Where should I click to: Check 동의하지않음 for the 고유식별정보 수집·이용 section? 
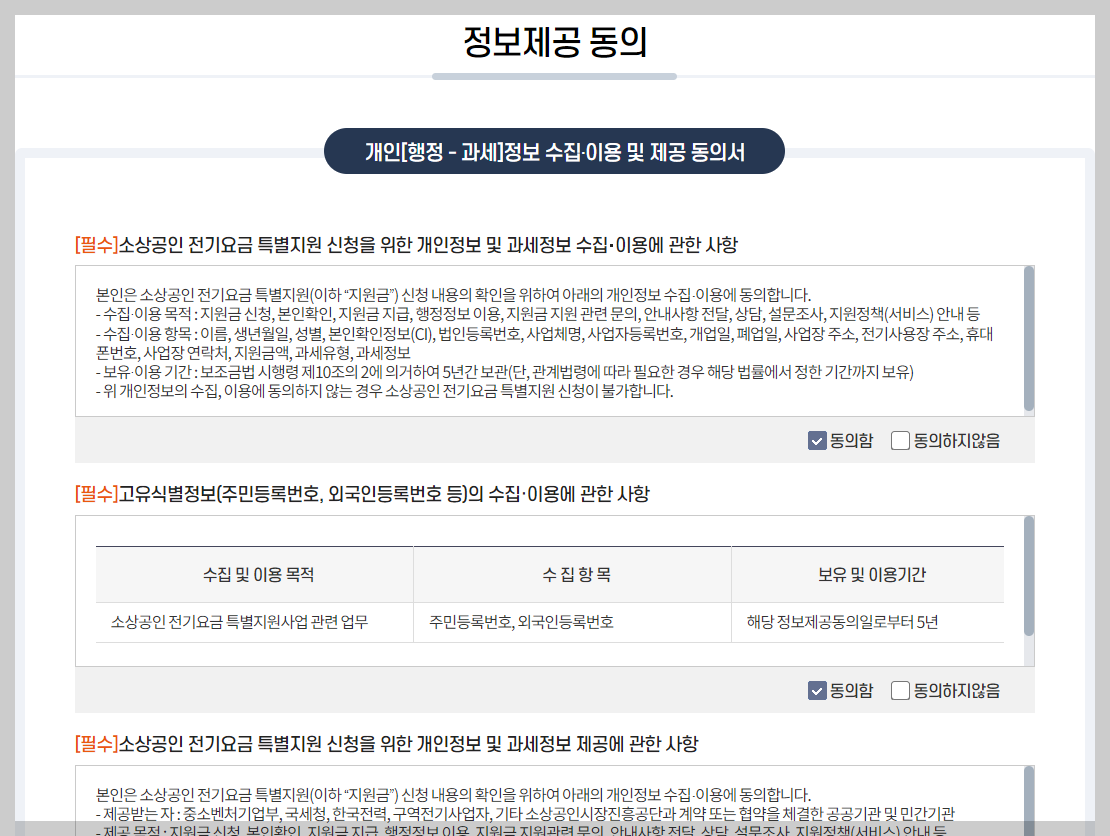click(900, 690)
